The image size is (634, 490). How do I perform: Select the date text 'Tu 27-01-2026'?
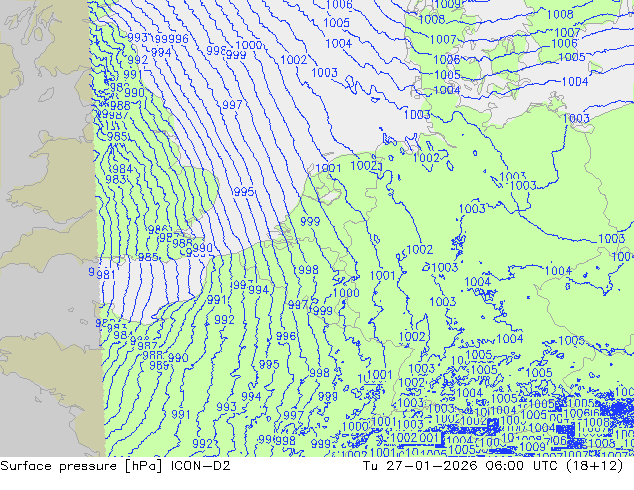[x=420, y=466]
